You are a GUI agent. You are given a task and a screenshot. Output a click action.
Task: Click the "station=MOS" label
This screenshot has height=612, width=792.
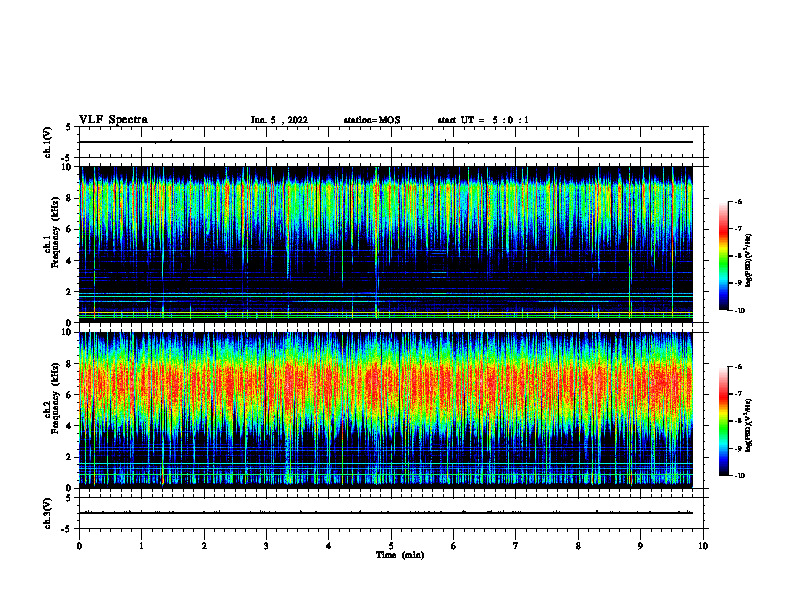coord(372,120)
